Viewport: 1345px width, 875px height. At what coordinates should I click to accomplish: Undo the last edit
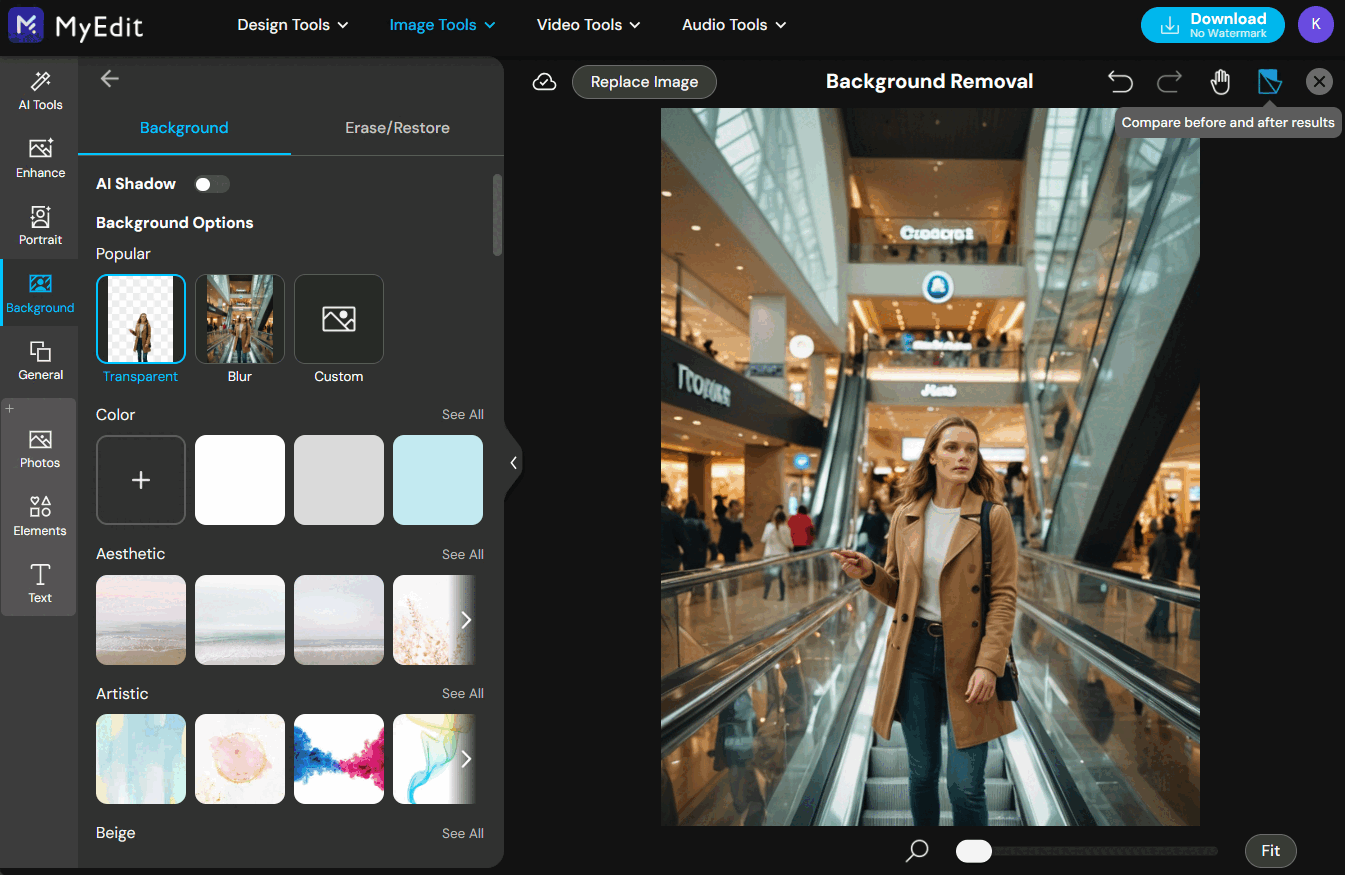click(x=1120, y=81)
